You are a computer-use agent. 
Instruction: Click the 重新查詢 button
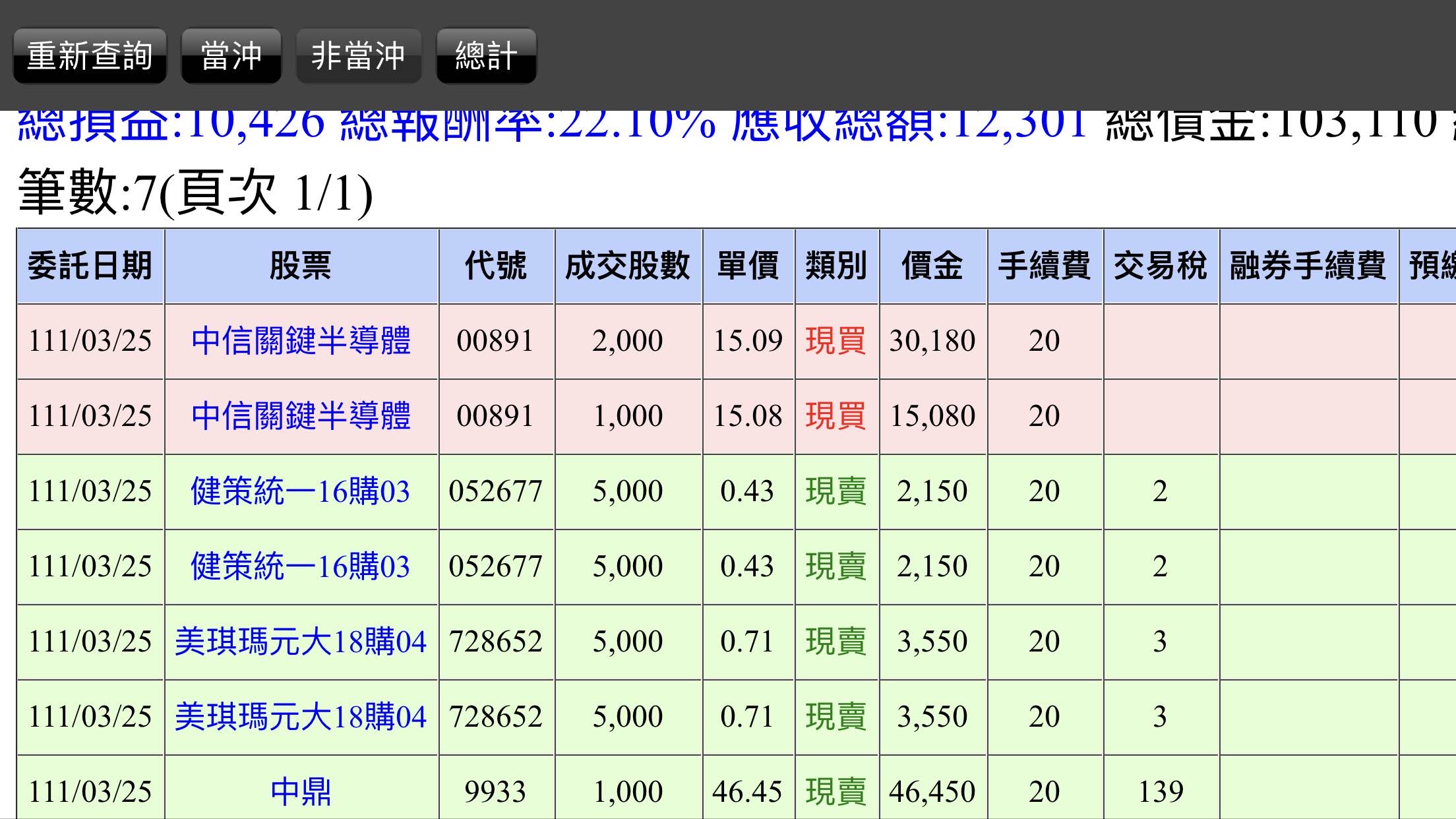click(x=90, y=55)
